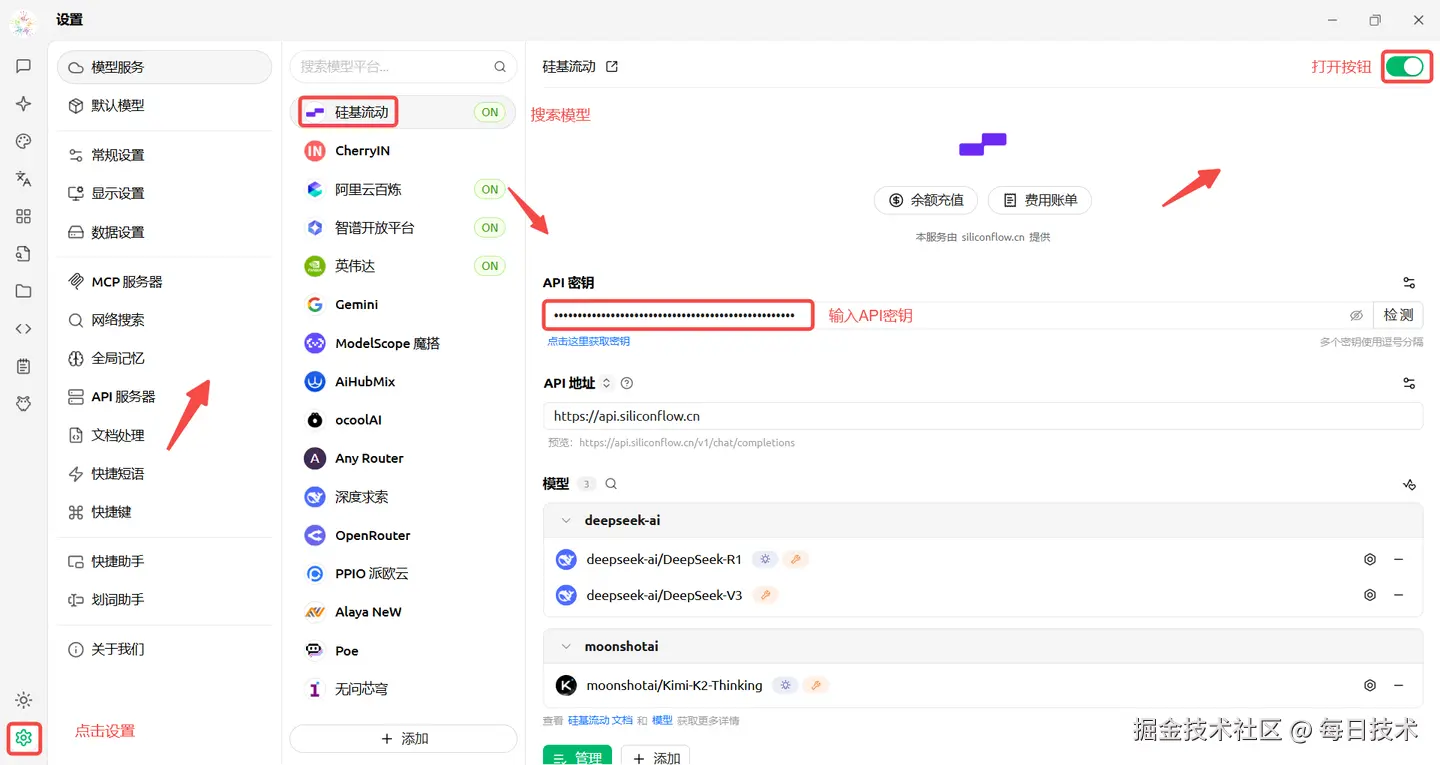Open API key settings sliders icon
Viewport: 1440px width, 765px height.
pos(1409,283)
